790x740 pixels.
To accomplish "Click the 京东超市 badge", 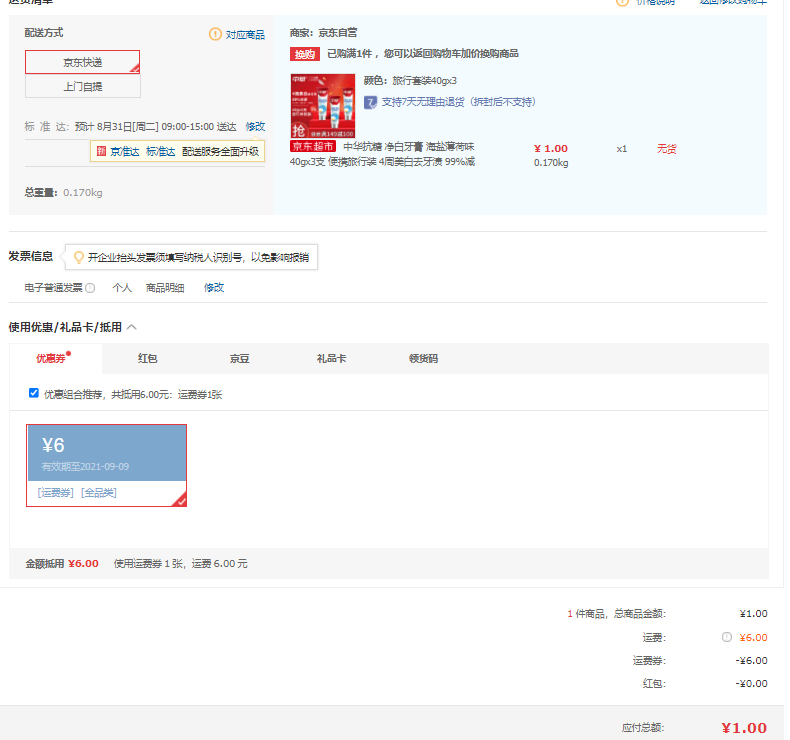I will point(313,146).
